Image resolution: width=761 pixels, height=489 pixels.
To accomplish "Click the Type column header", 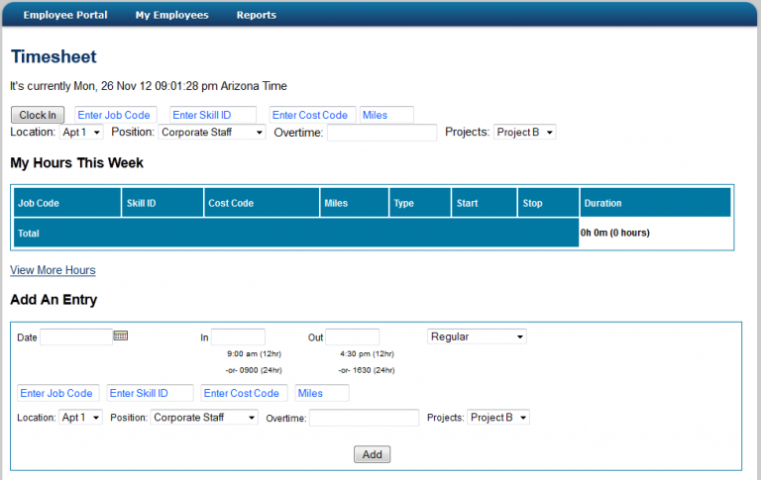I will tap(420, 203).
